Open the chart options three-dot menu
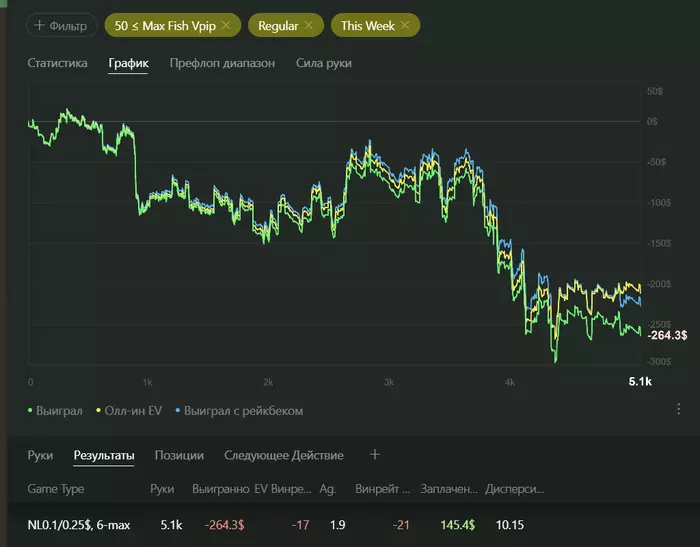Viewport: 700px width, 547px height. point(679,409)
